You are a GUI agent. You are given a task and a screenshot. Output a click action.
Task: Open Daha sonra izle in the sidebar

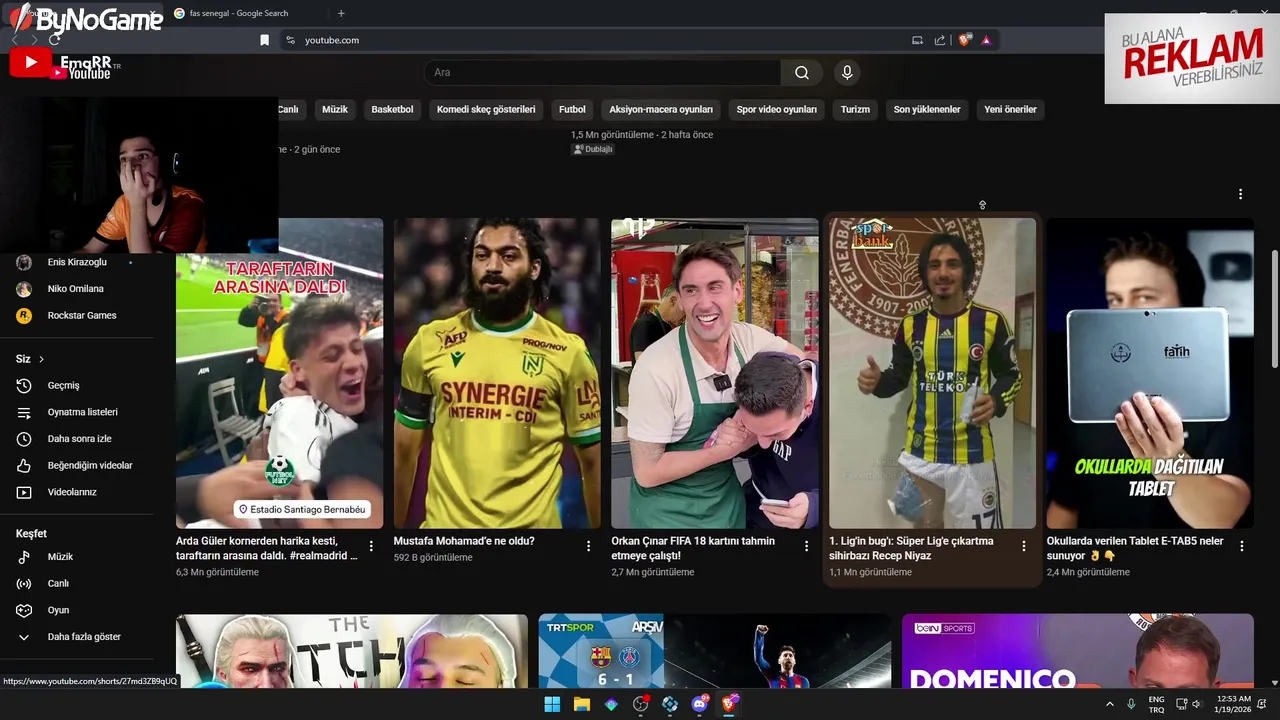coord(80,439)
